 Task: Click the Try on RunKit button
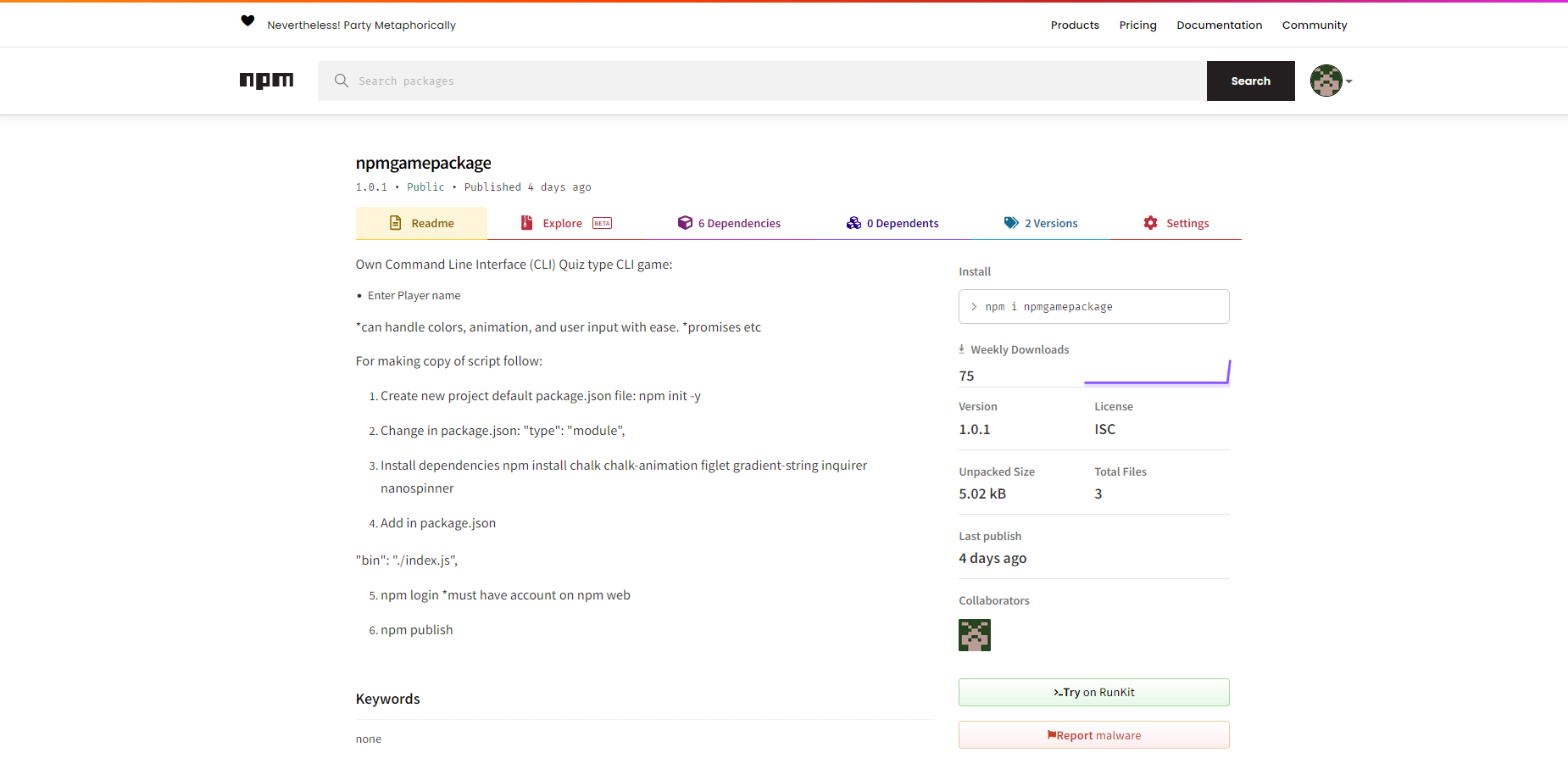click(x=1093, y=693)
